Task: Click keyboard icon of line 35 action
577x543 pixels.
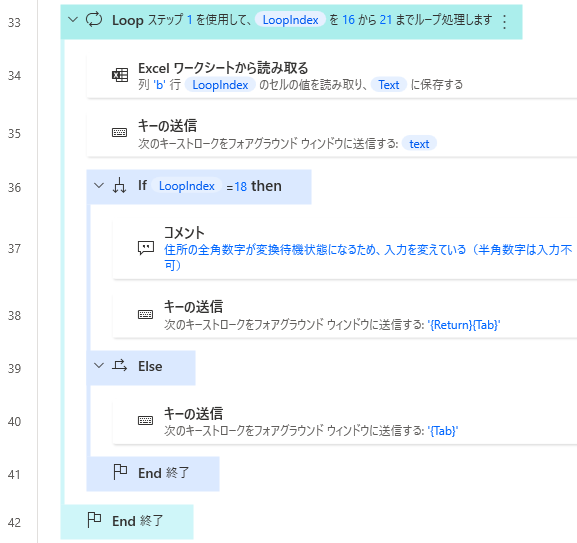Action: [x=120, y=132]
